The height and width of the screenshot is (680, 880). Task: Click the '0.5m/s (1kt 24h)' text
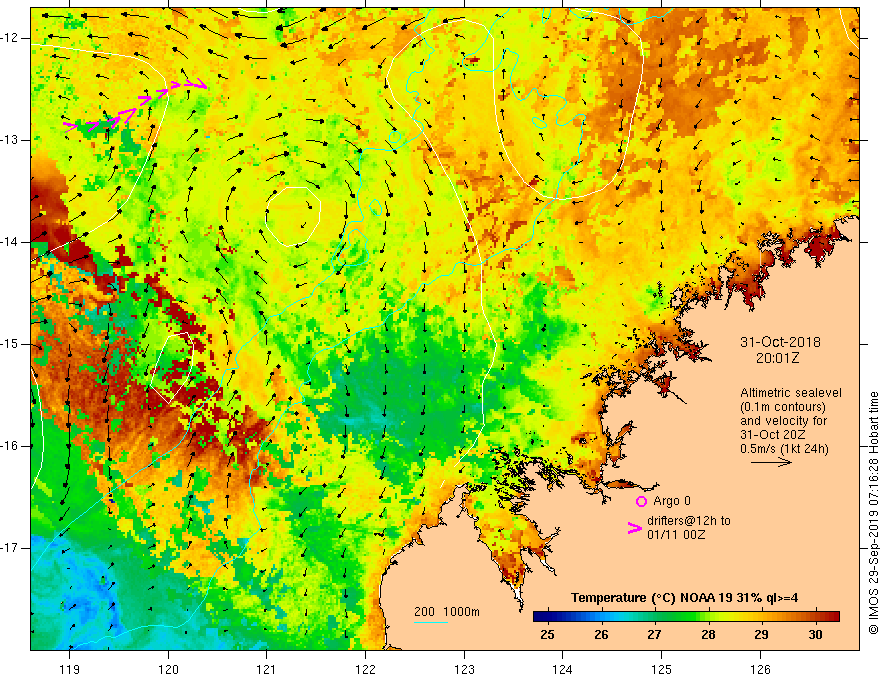click(x=784, y=449)
